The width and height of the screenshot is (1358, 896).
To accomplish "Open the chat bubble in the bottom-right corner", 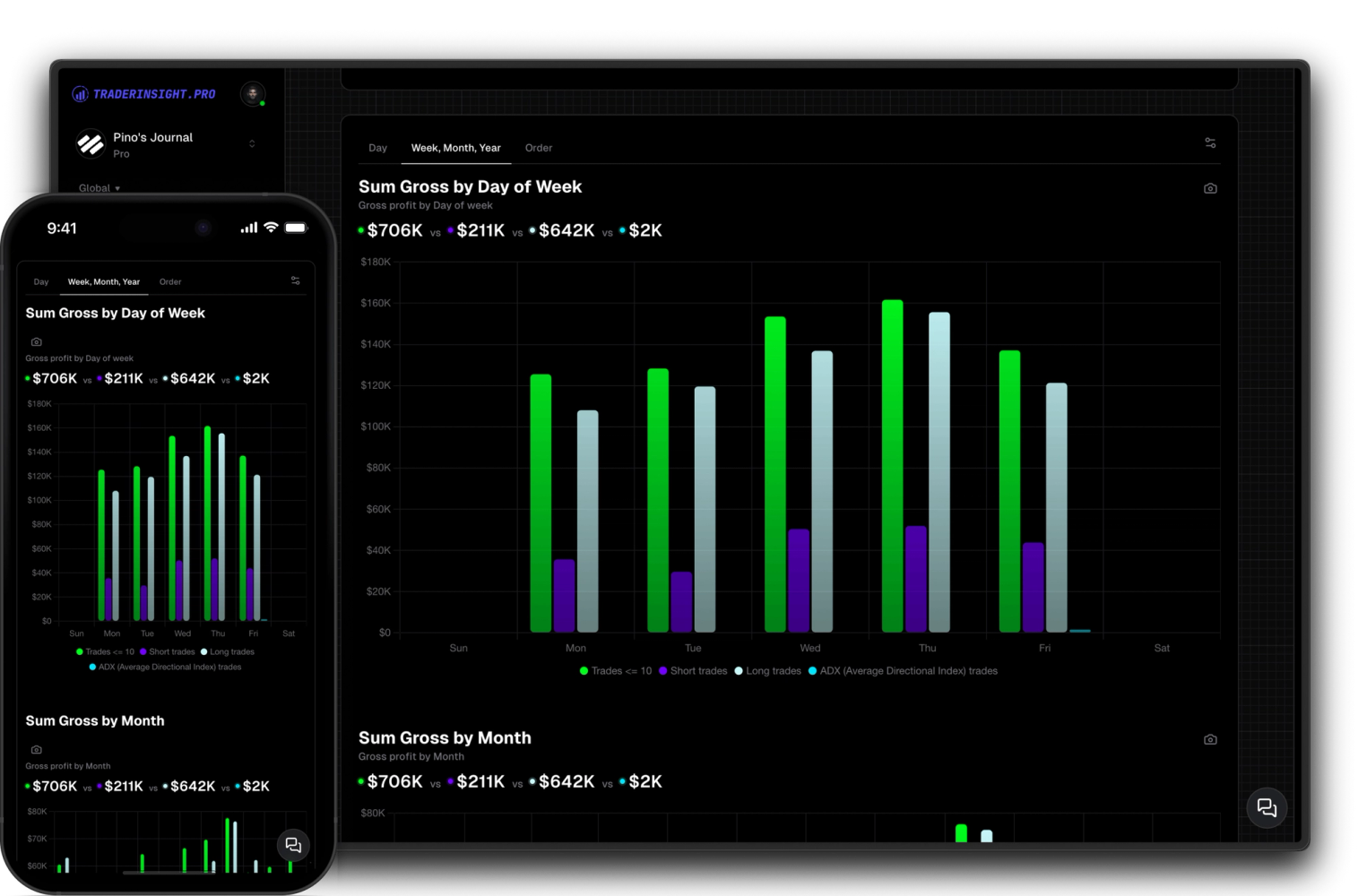I will (1267, 807).
